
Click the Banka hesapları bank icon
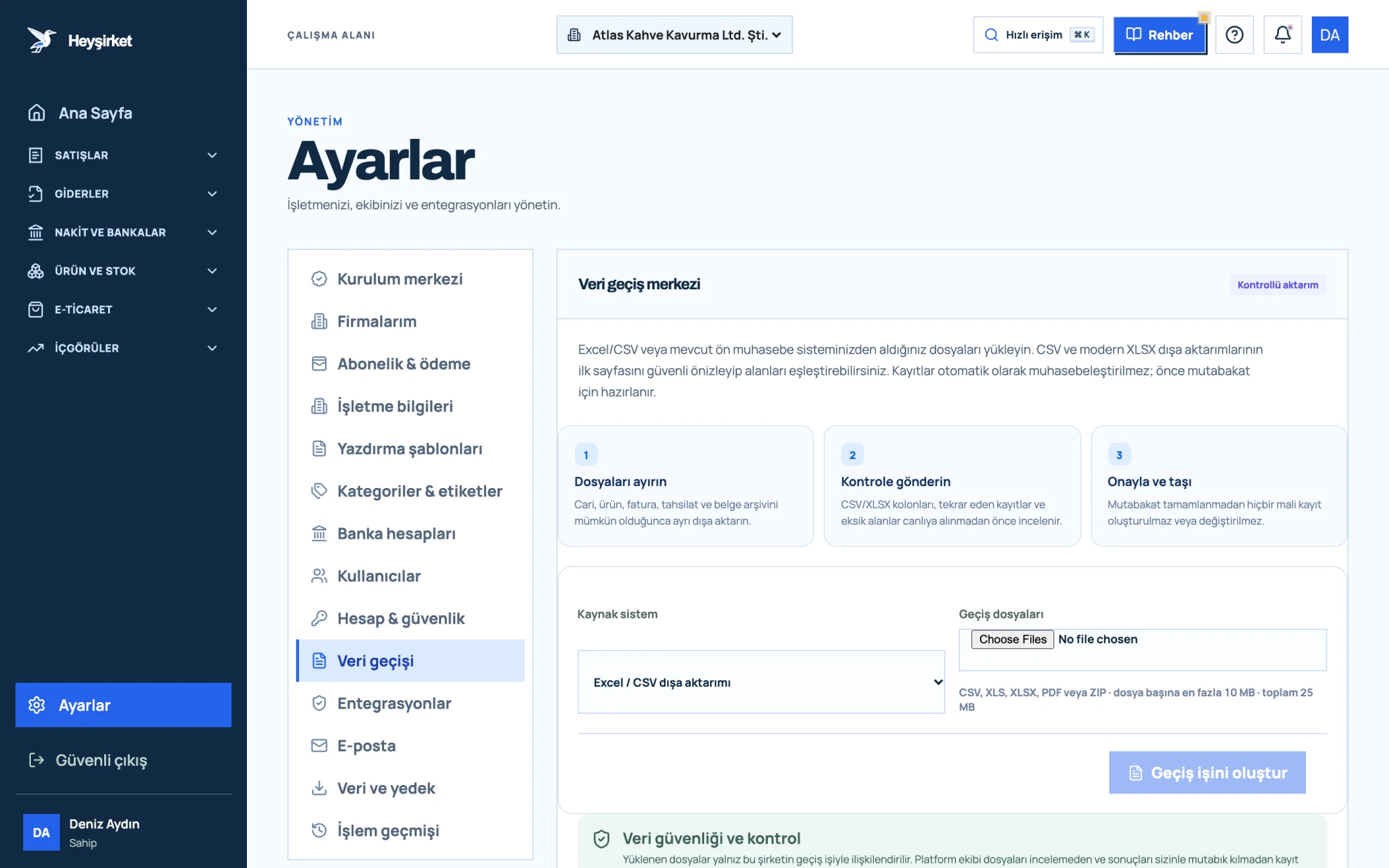click(319, 534)
